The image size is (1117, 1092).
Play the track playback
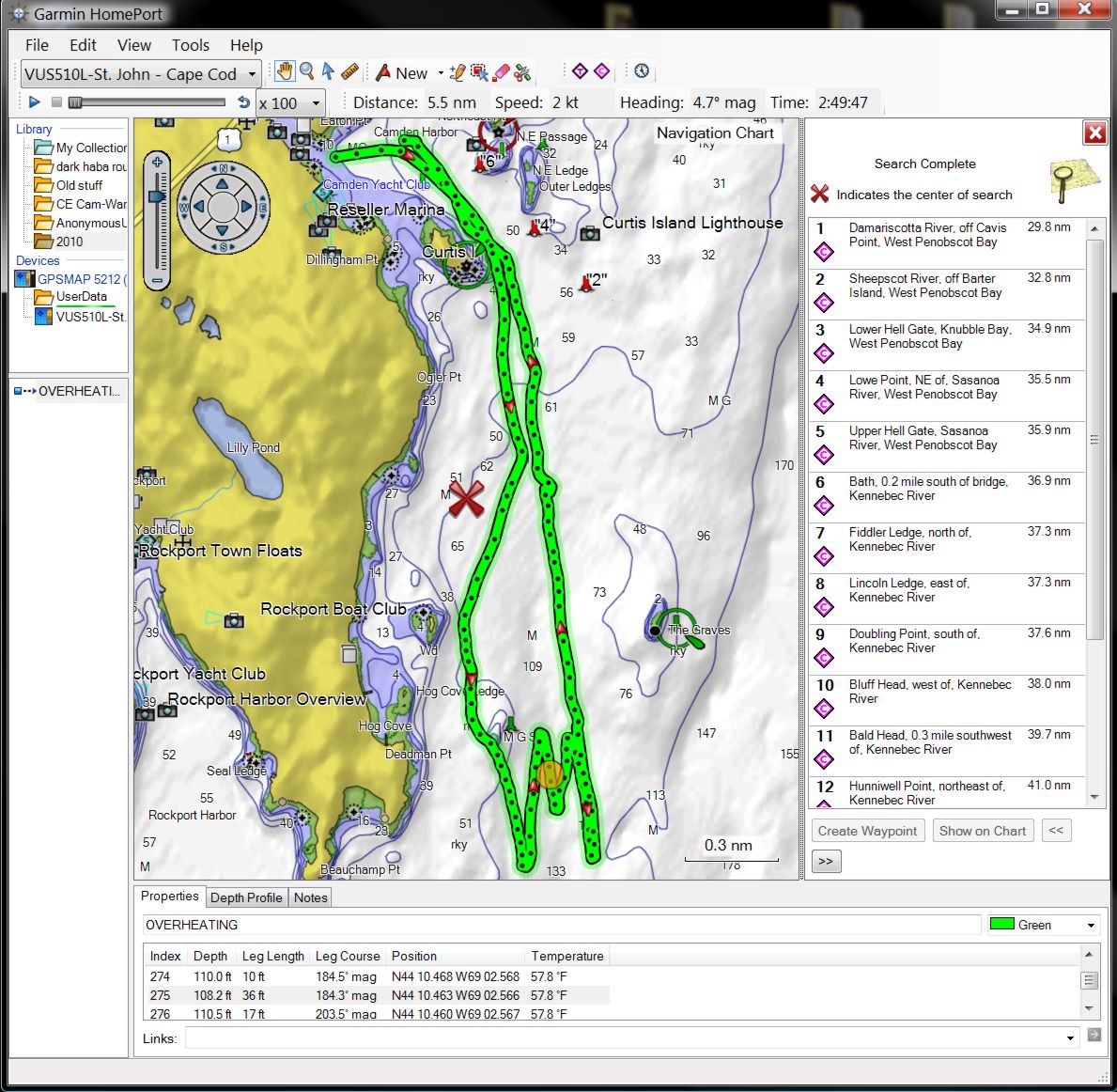[x=34, y=101]
